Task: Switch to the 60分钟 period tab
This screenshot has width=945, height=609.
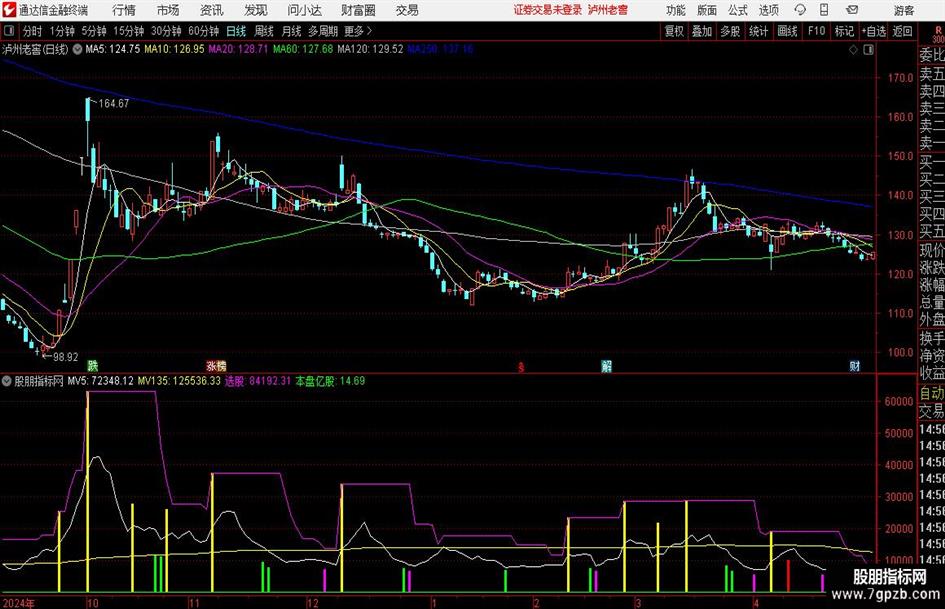Action: coord(203,31)
